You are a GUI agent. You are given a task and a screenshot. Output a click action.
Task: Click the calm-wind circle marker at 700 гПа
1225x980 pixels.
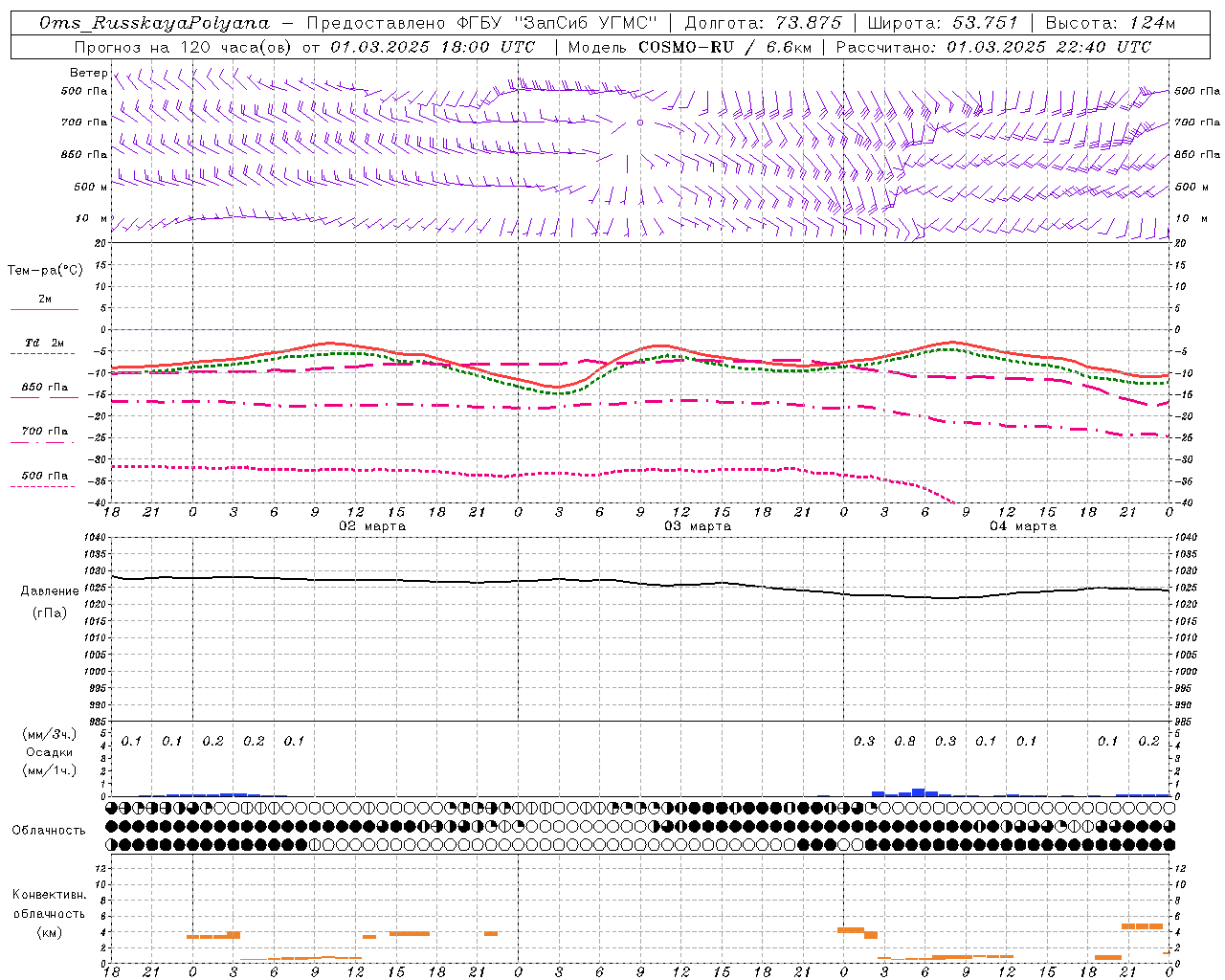(x=640, y=122)
